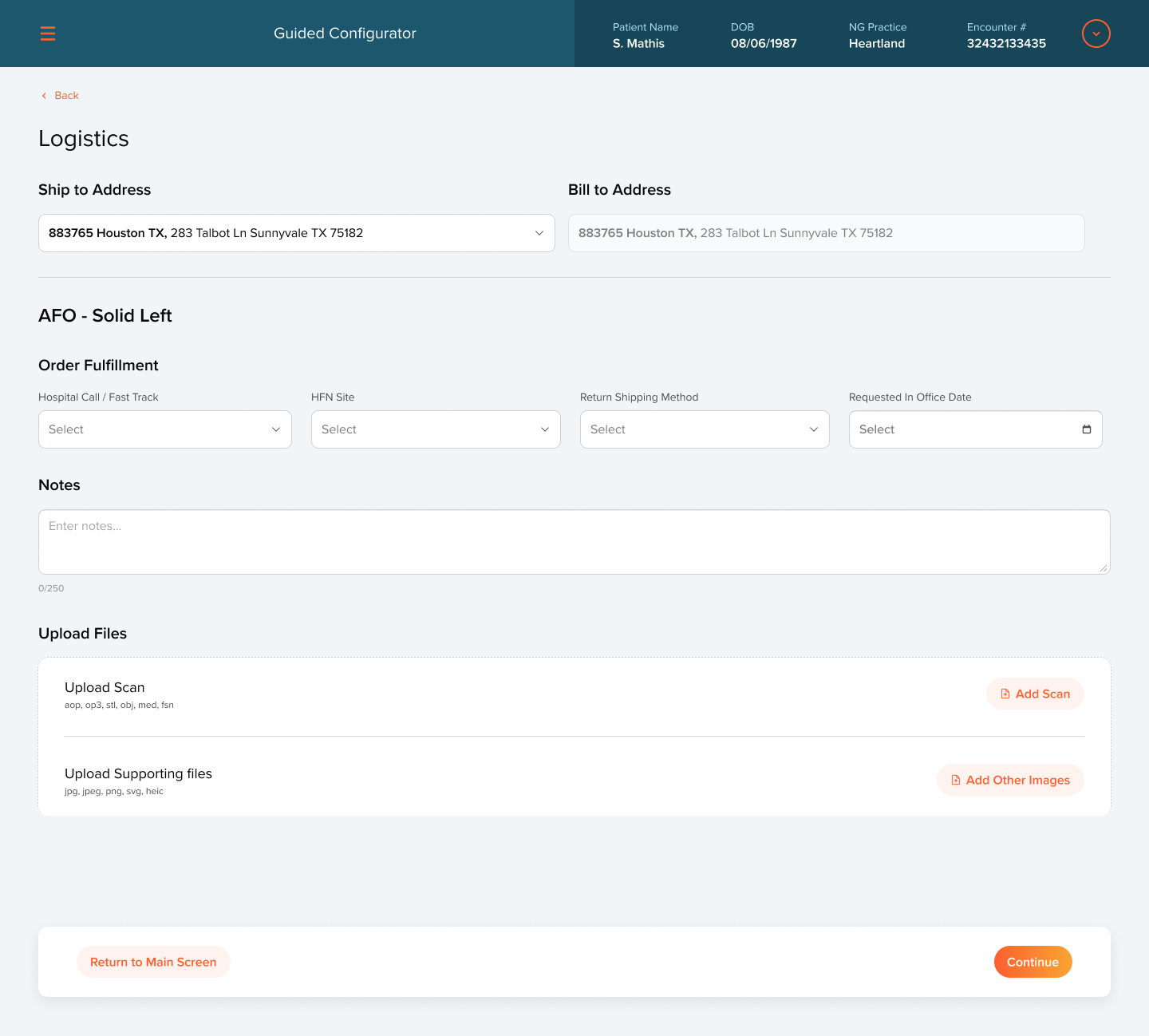Open Return Shipping Method dropdown
Image resolution: width=1149 pixels, height=1036 pixels.
(x=705, y=429)
